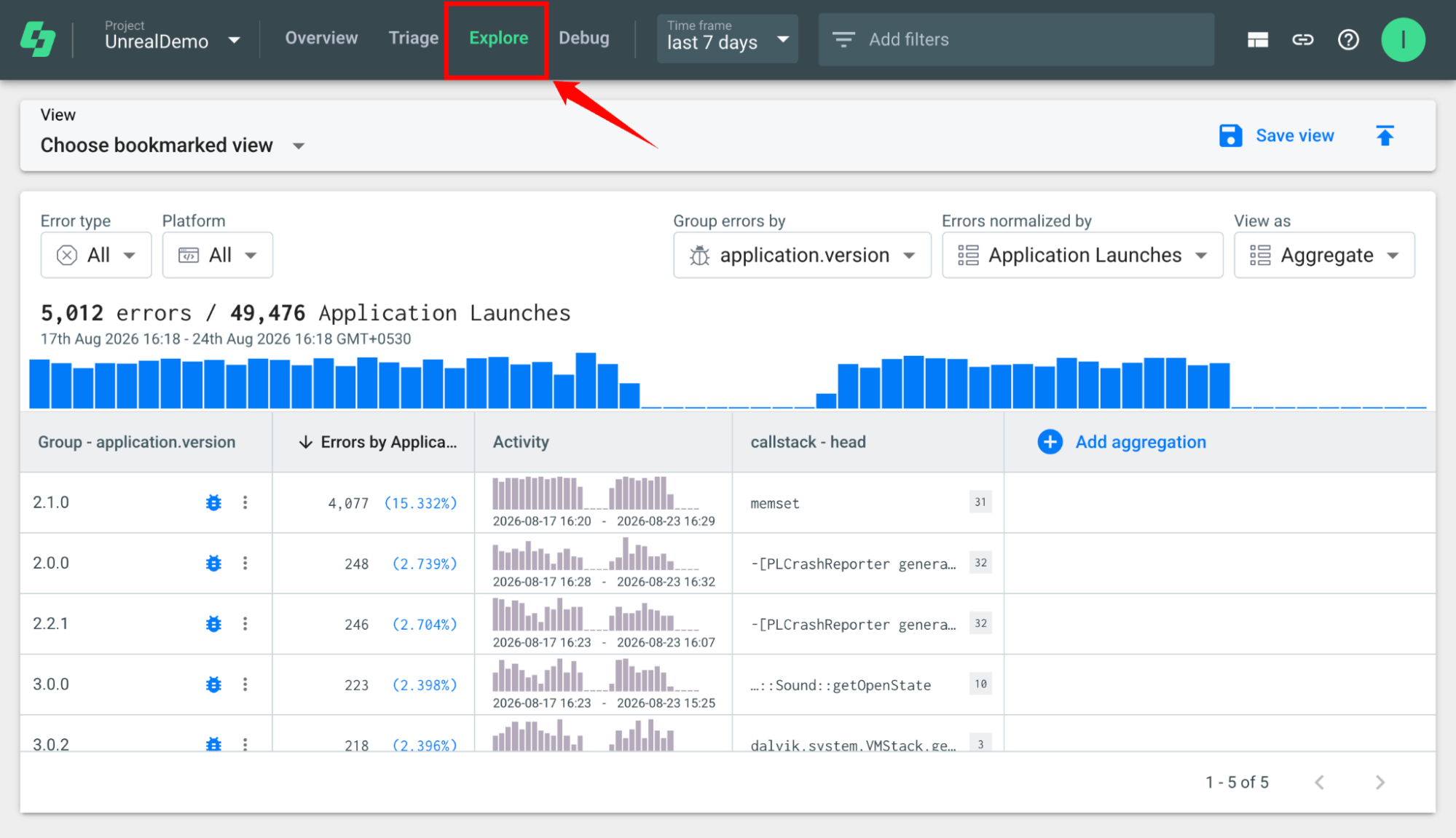Open the Error type All dropdown
The image size is (1456, 838).
point(96,255)
